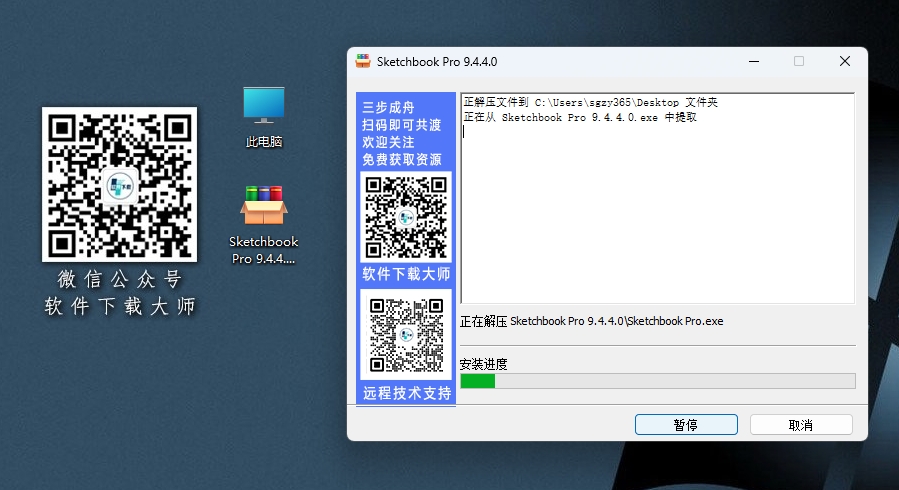Click the 软件下载大师 text in the installer sidebar
The height and width of the screenshot is (490, 899).
point(406,274)
